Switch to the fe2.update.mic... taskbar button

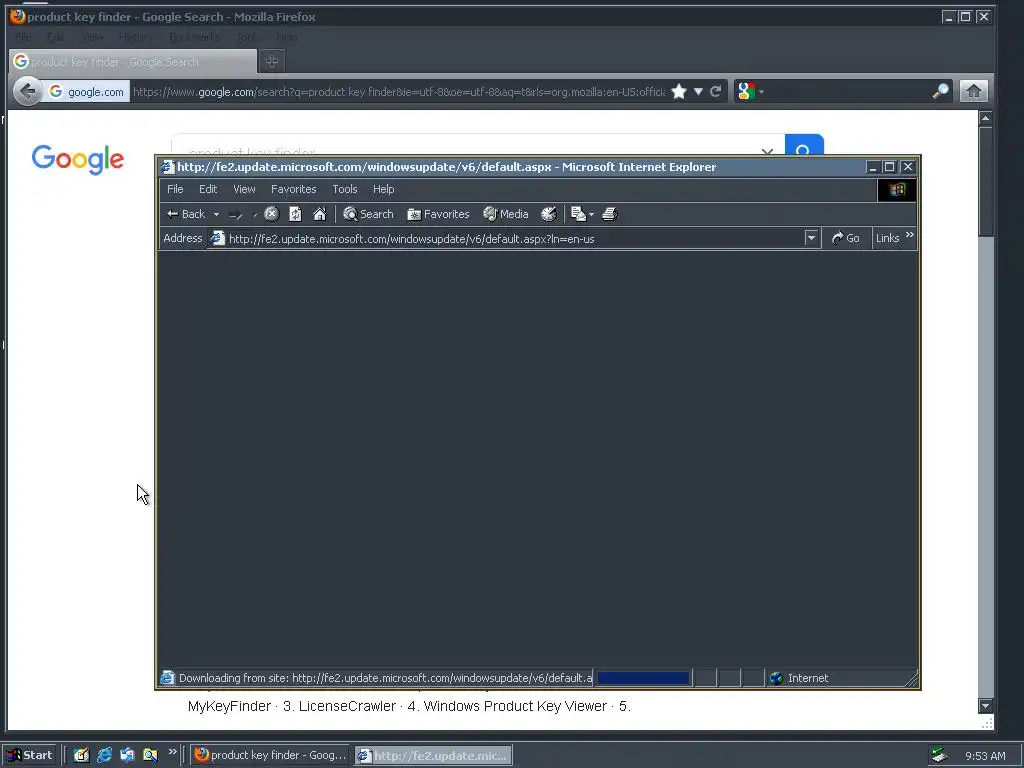[434, 756]
